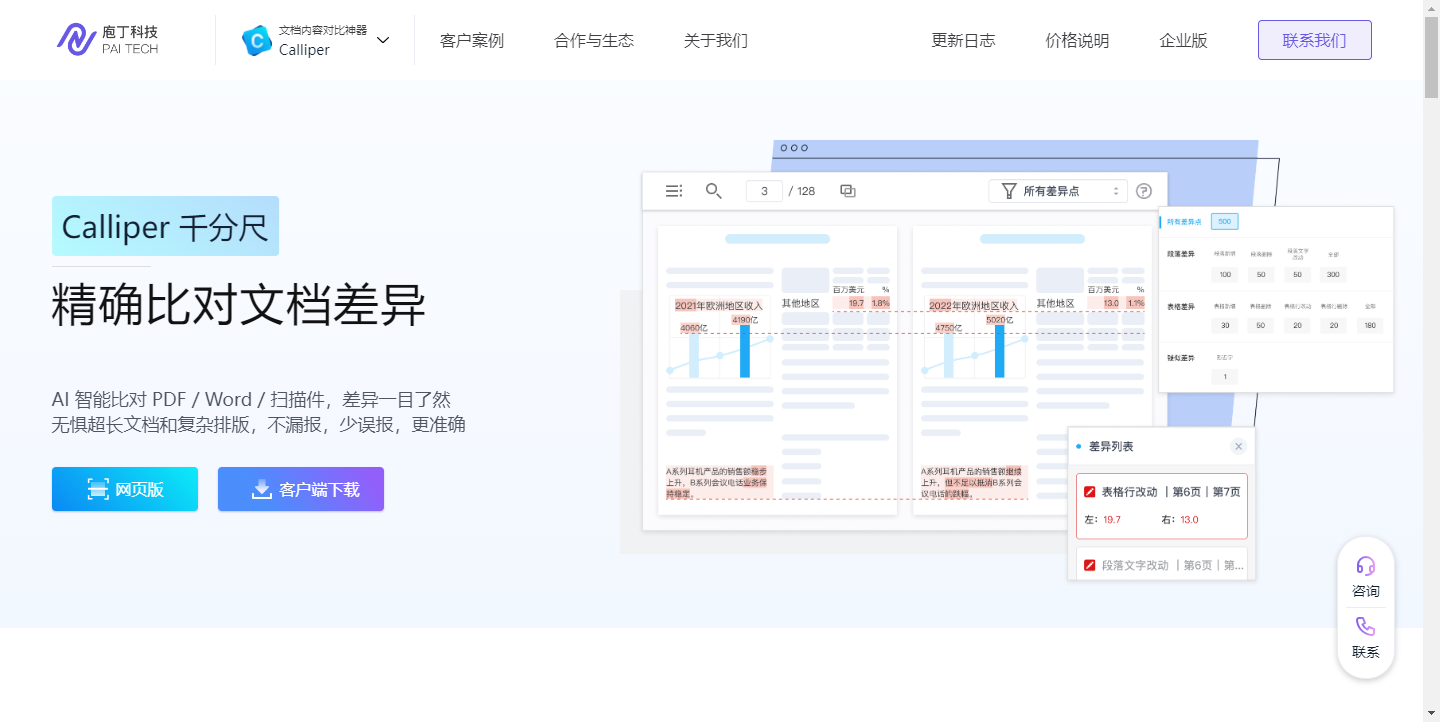1440x722 pixels.
Task: Click the 文档内容对比神器 Calliper label
Action: coord(323,40)
